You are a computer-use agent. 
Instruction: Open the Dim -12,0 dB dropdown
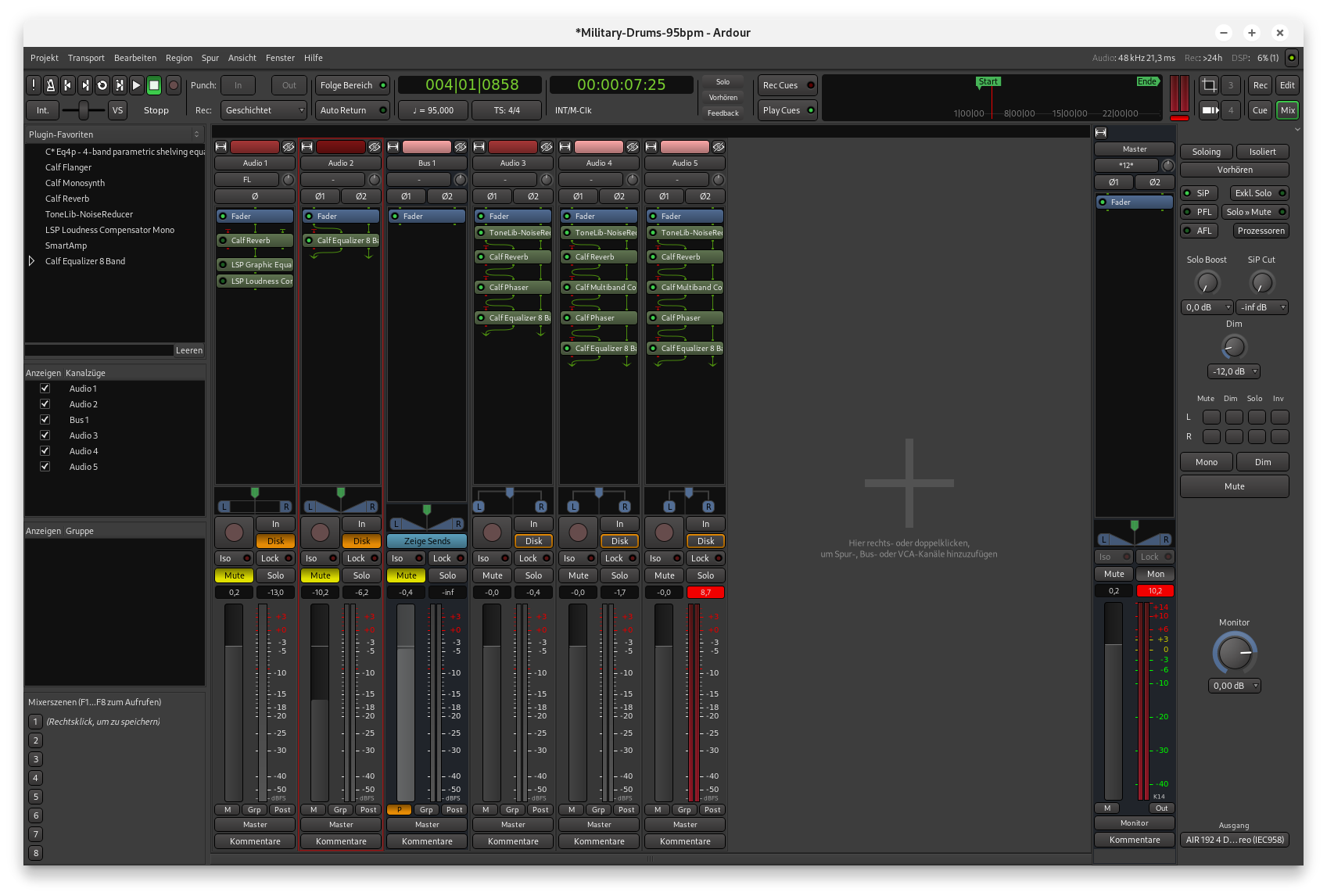coord(1234,371)
